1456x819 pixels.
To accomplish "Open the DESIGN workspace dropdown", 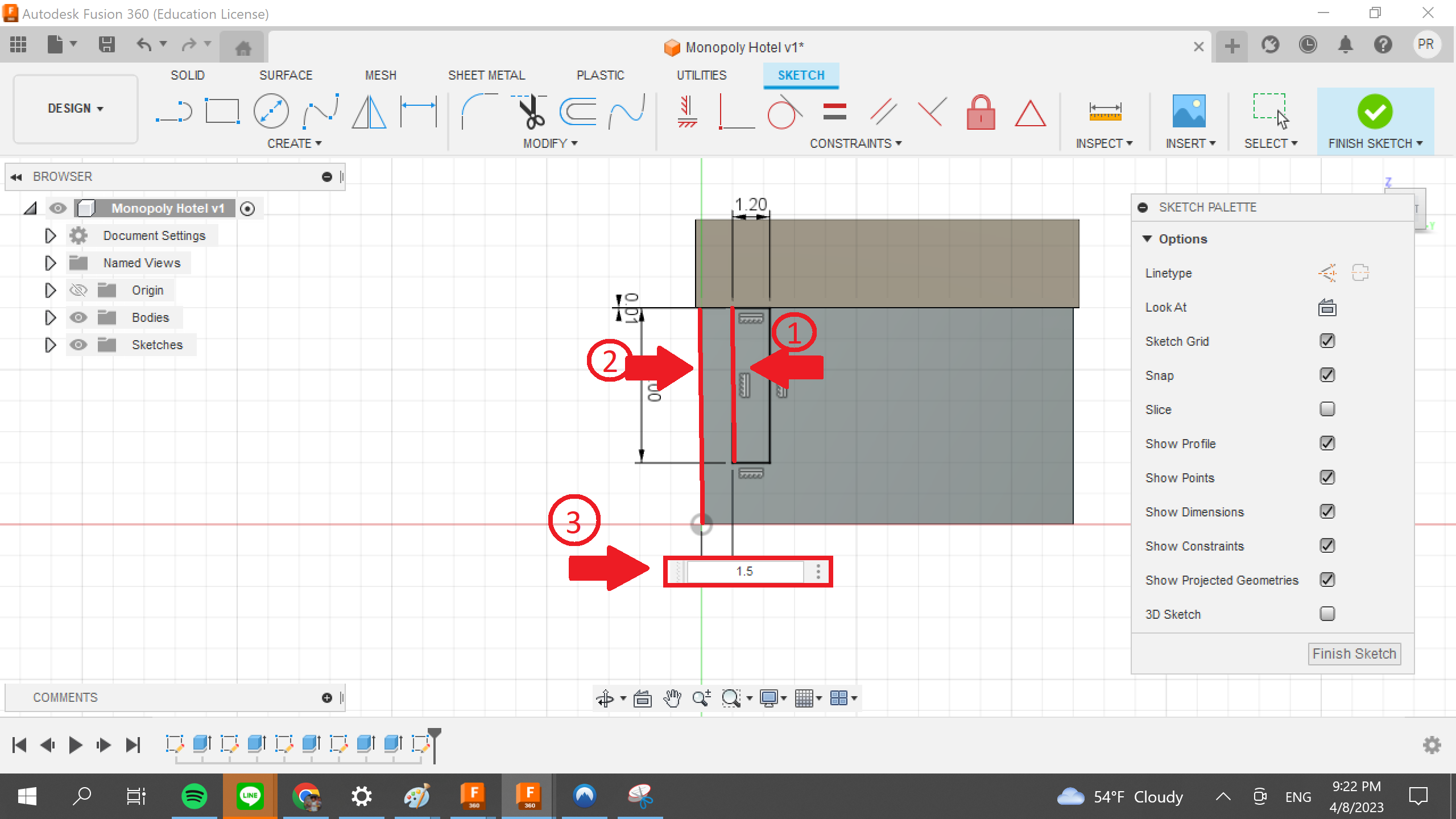I will pos(75,108).
